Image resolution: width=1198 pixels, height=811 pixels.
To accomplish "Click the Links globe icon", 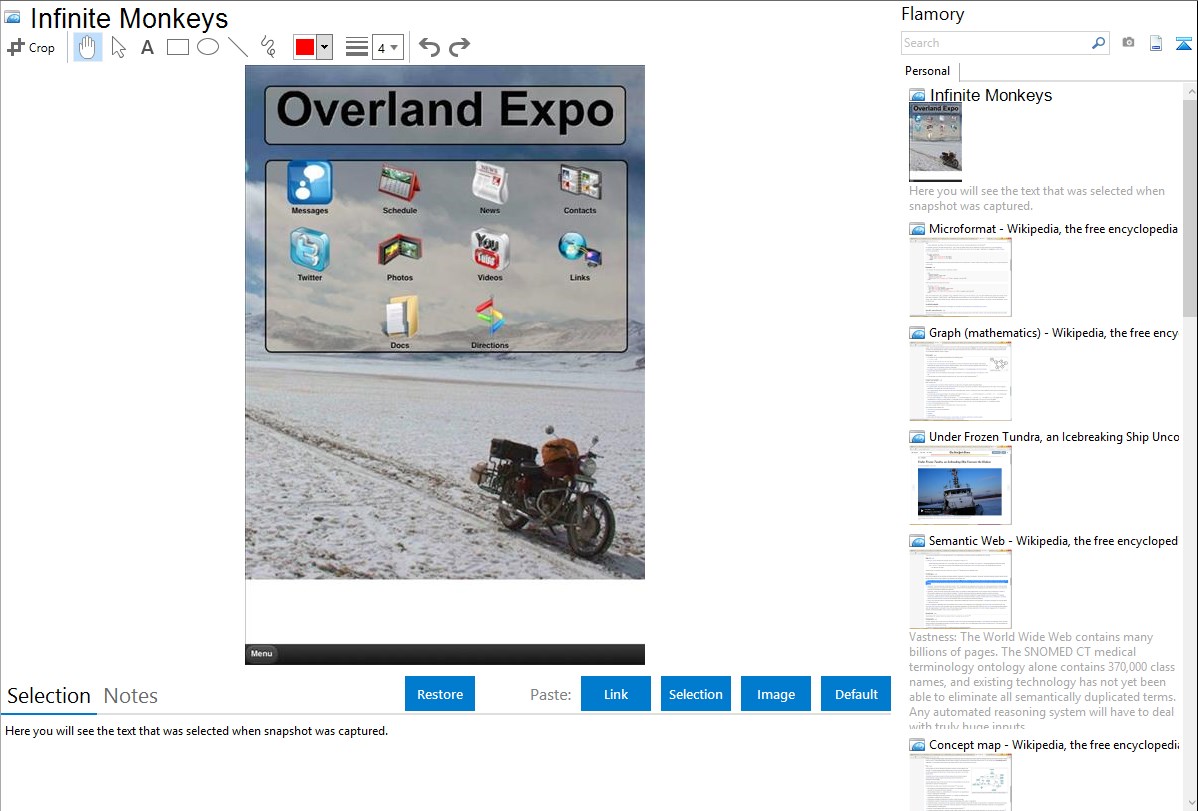I will [x=580, y=251].
